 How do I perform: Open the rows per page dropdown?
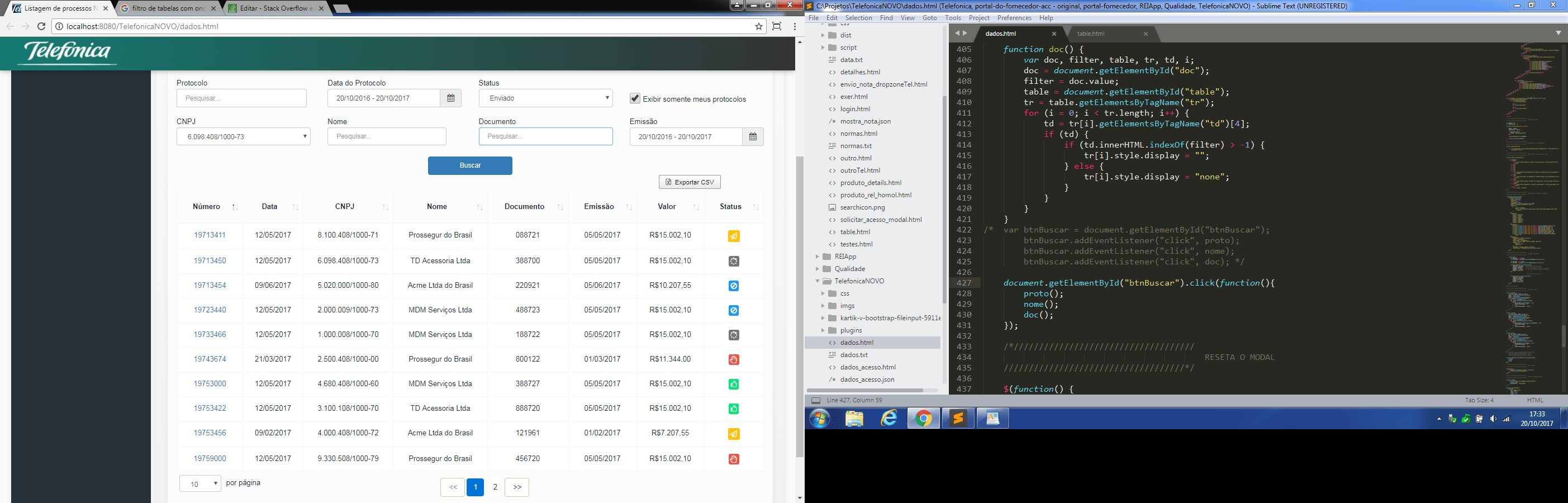[x=200, y=484]
